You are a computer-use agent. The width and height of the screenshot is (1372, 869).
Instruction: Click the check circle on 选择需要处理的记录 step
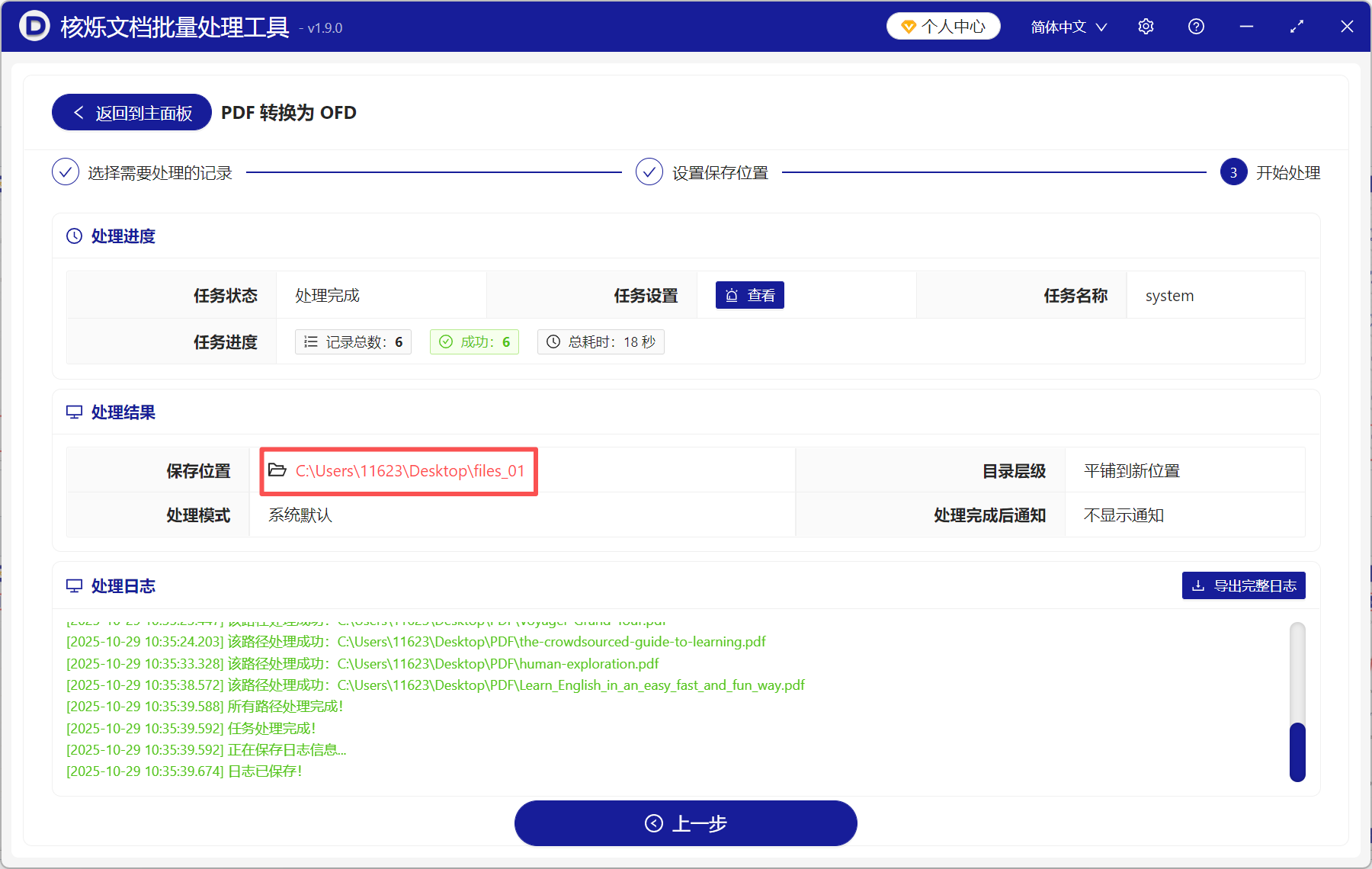tap(66, 172)
